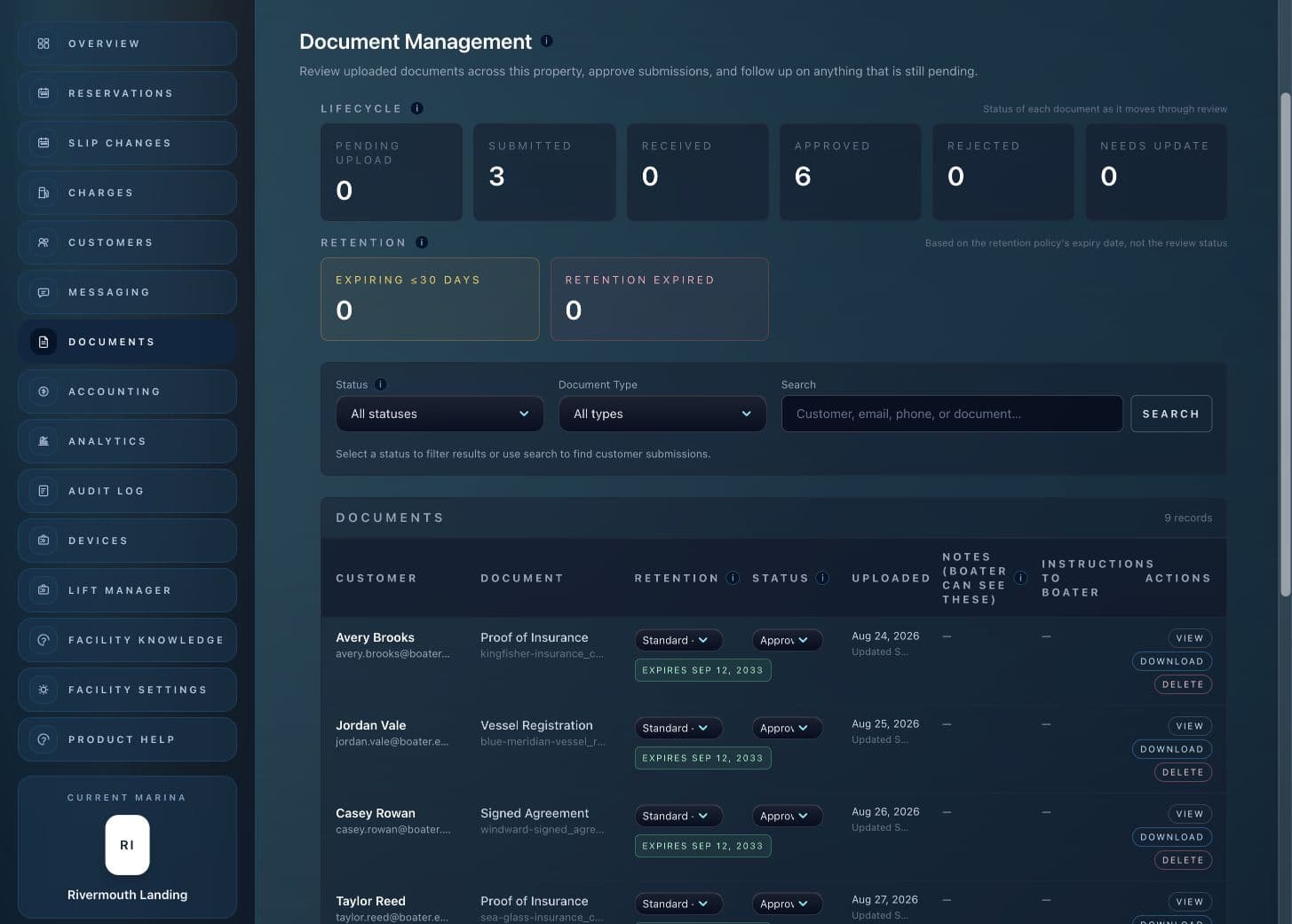This screenshot has width=1292, height=924.
Task: Open the All statuses dropdown
Action: pyautogui.click(x=440, y=414)
